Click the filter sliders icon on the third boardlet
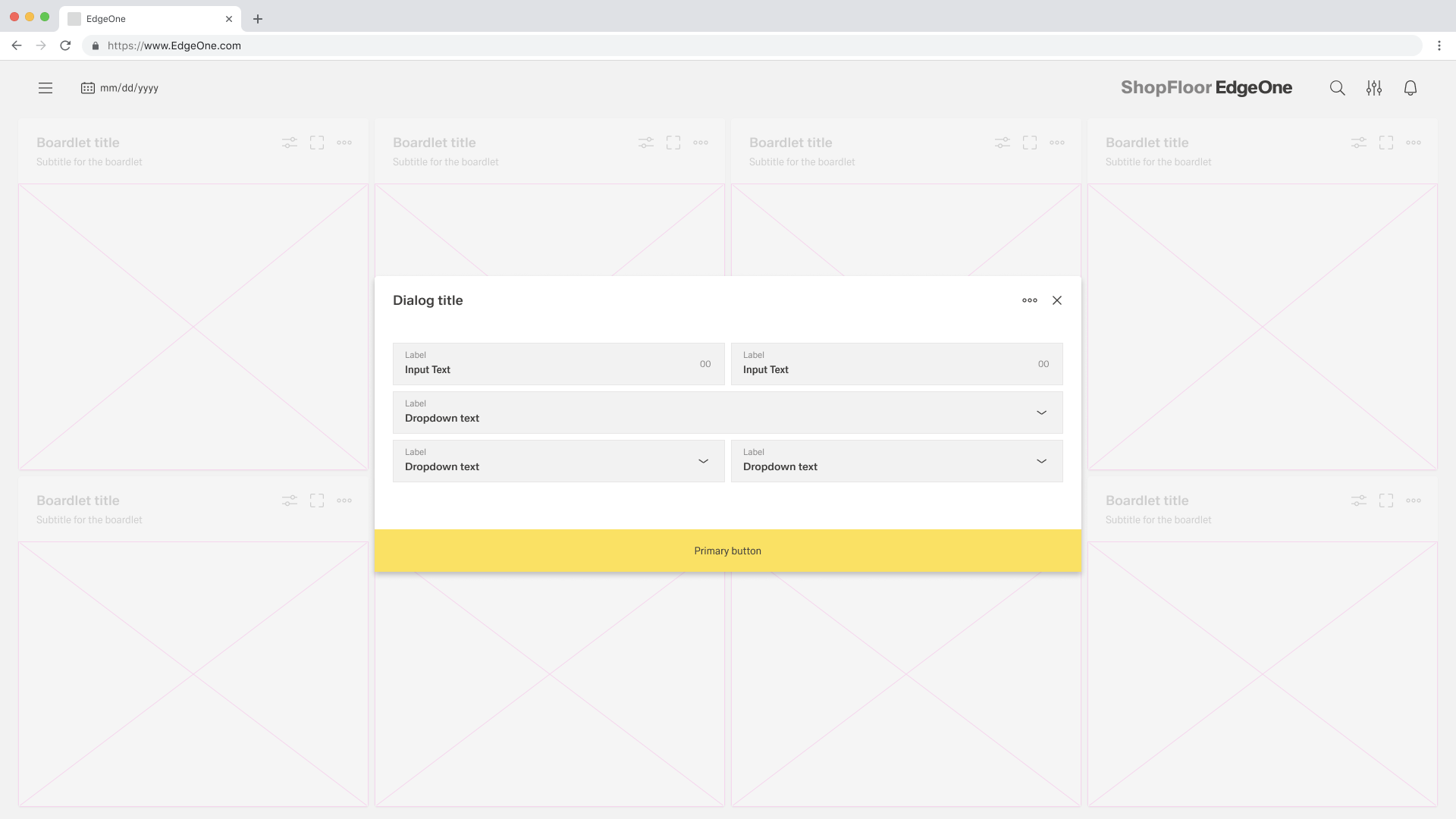Image resolution: width=1456 pixels, height=819 pixels. [x=1002, y=143]
